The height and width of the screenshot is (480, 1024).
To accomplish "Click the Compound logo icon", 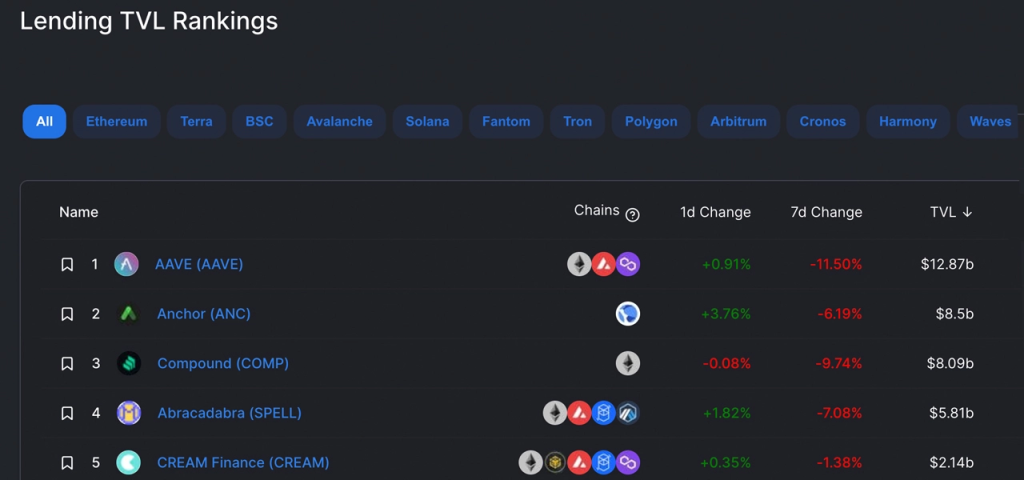I will point(129,364).
